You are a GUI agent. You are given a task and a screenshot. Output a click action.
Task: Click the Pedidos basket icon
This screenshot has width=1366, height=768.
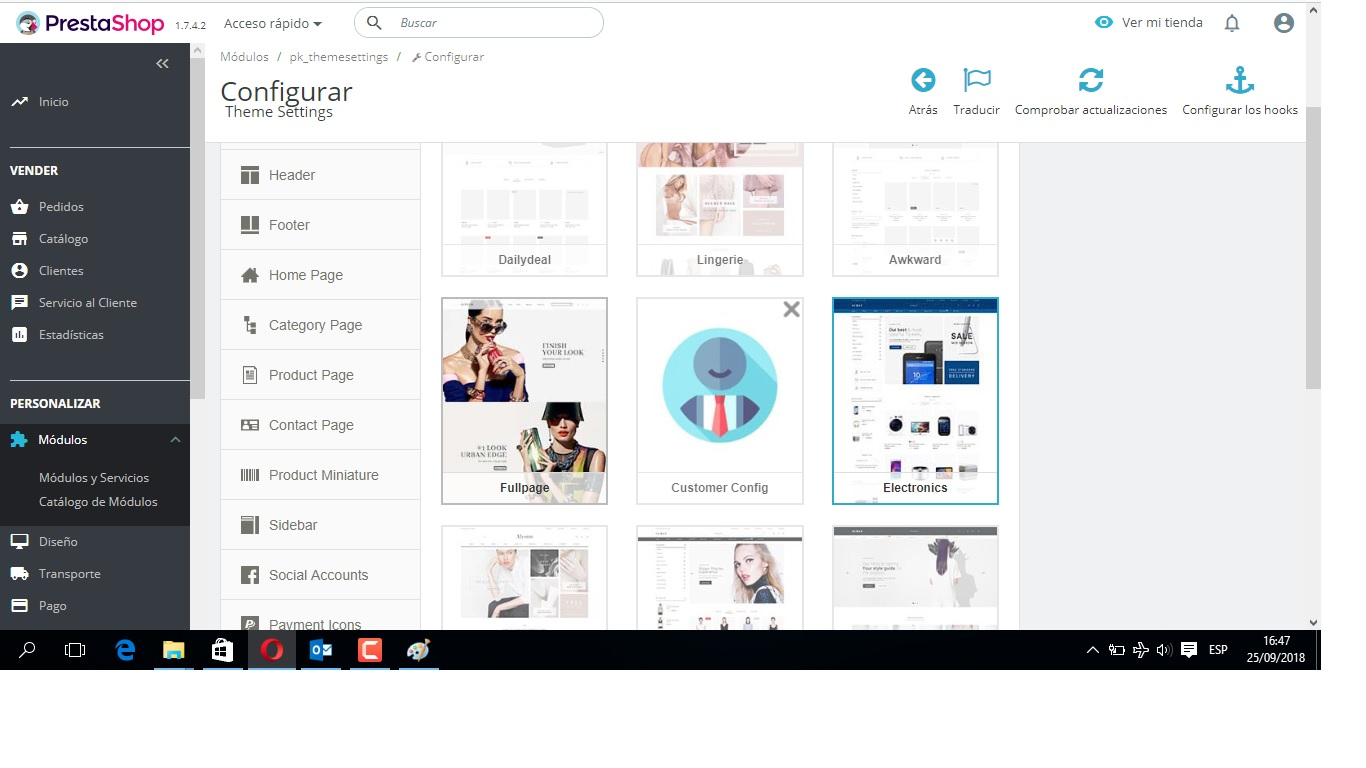tap(19, 207)
